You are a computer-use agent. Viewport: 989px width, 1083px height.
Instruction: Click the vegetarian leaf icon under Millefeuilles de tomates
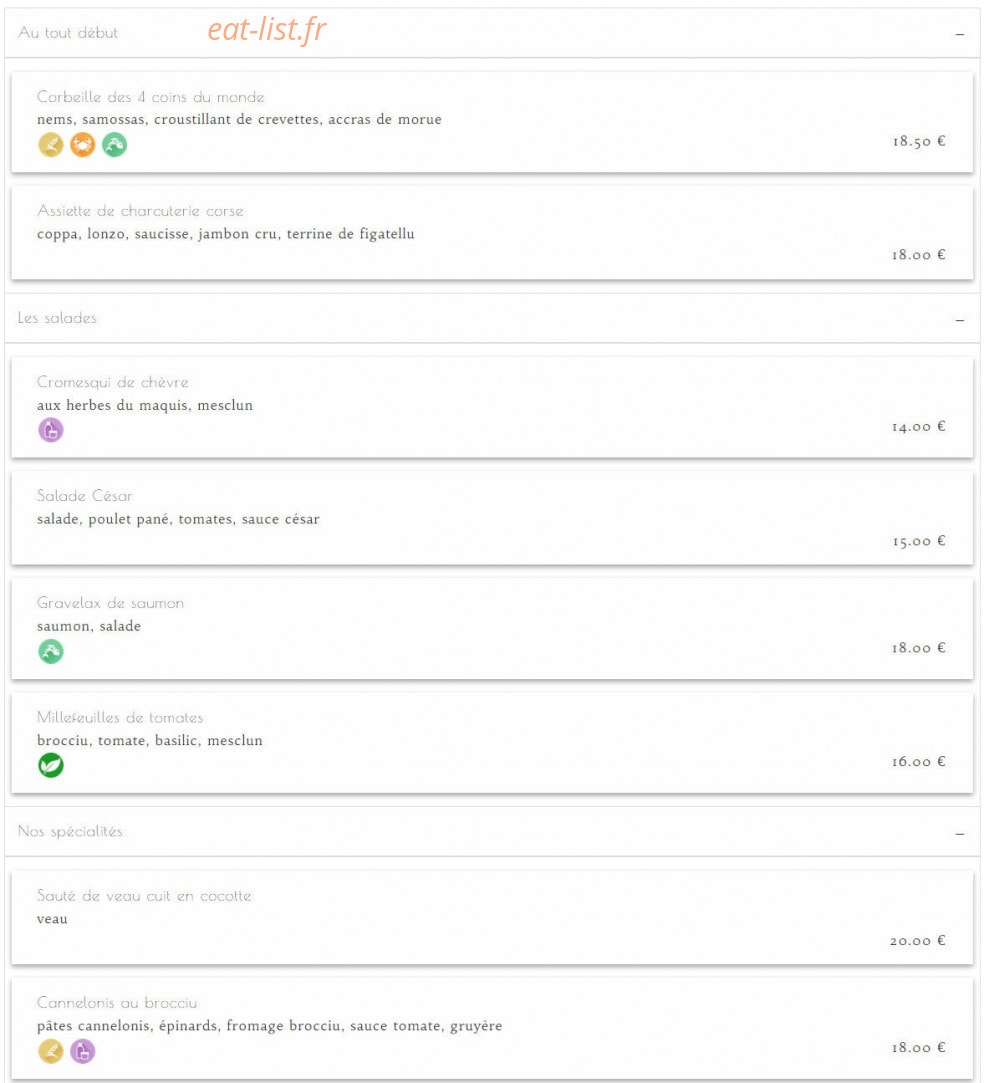click(50, 765)
